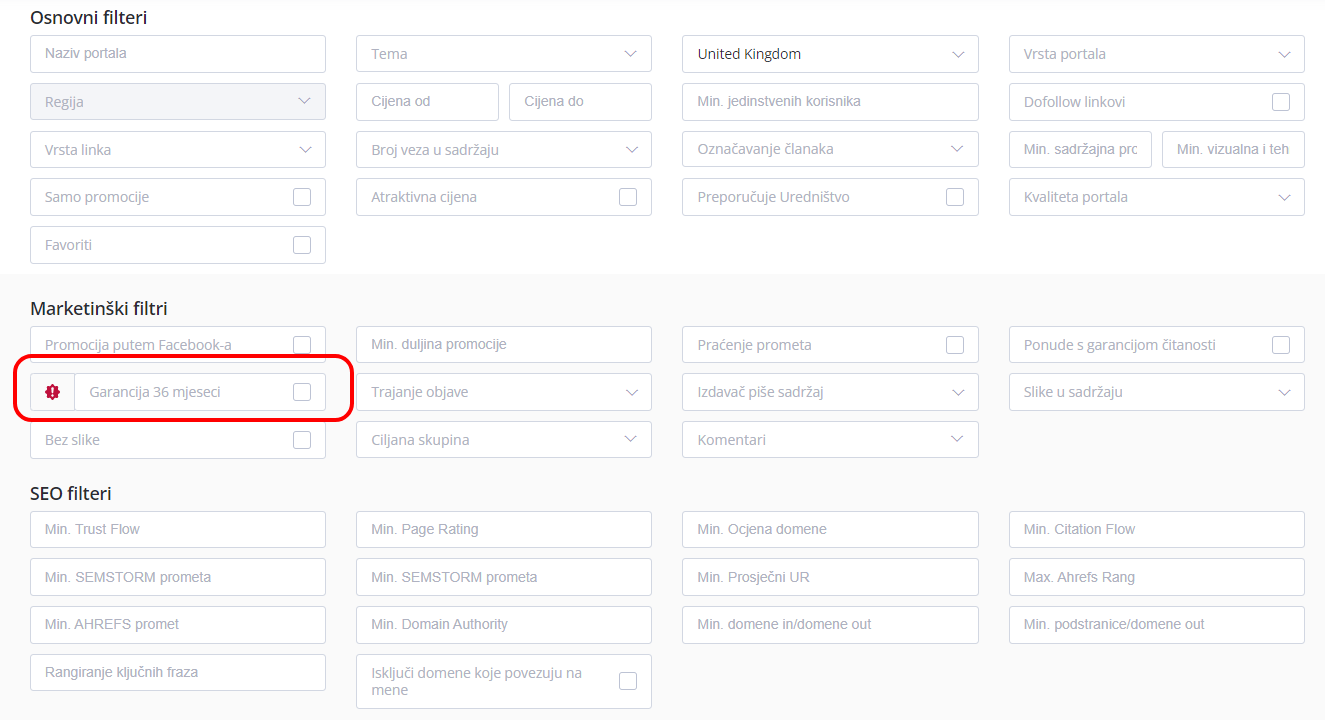Check Promocija putem Facebook-a box

click(x=302, y=345)
